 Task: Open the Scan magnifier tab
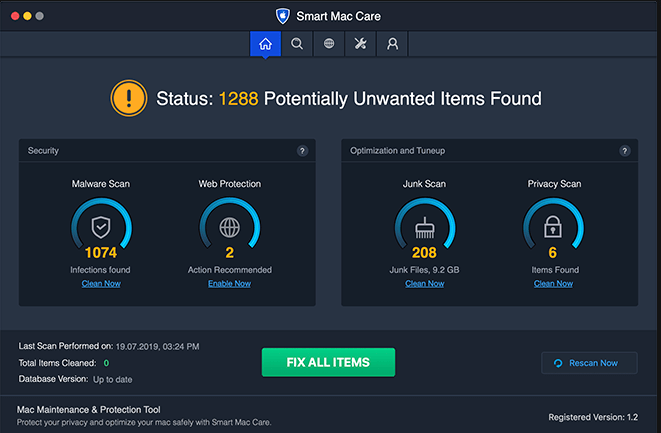pyautogui.click(x=297, y=43)
